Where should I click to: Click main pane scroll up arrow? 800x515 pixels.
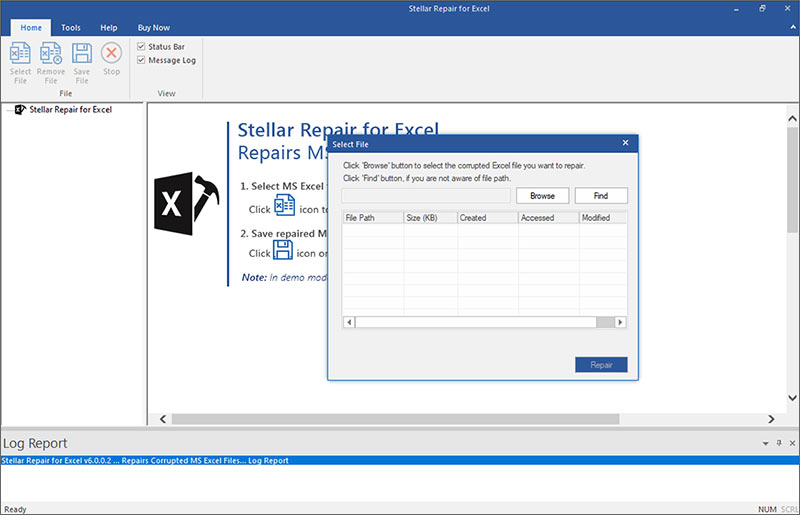point(792,119)
